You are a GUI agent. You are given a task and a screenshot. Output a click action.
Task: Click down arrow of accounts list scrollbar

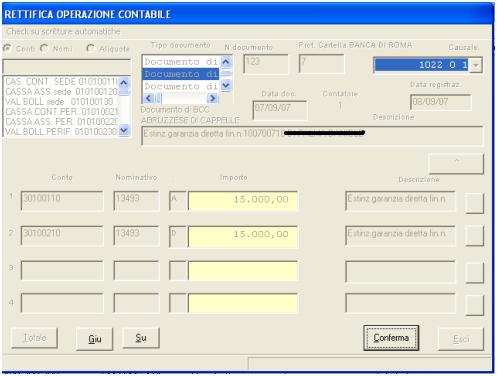[124, 131]
